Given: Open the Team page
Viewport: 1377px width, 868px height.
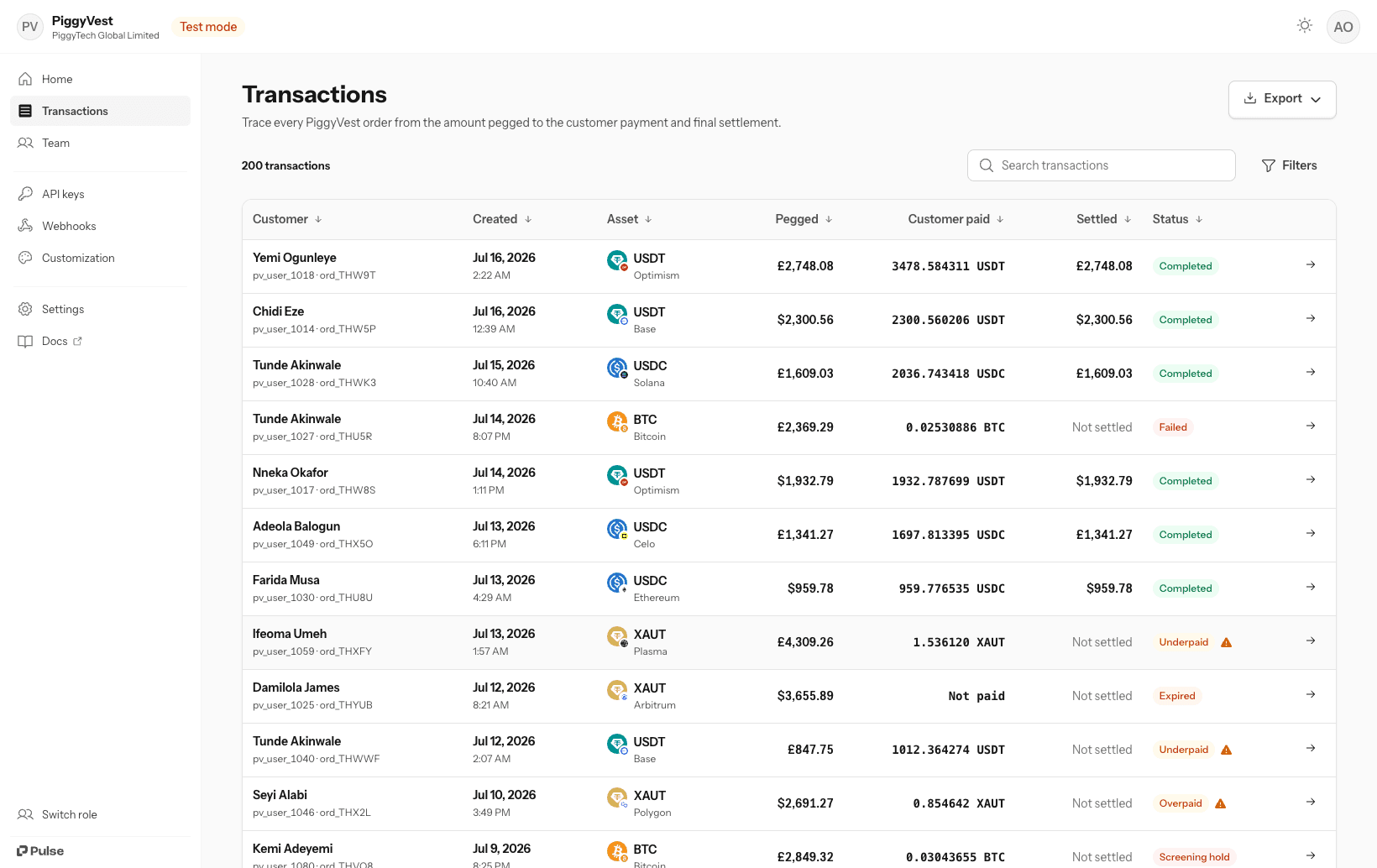Looking at the screenshot, I should (x=100, y=143).
